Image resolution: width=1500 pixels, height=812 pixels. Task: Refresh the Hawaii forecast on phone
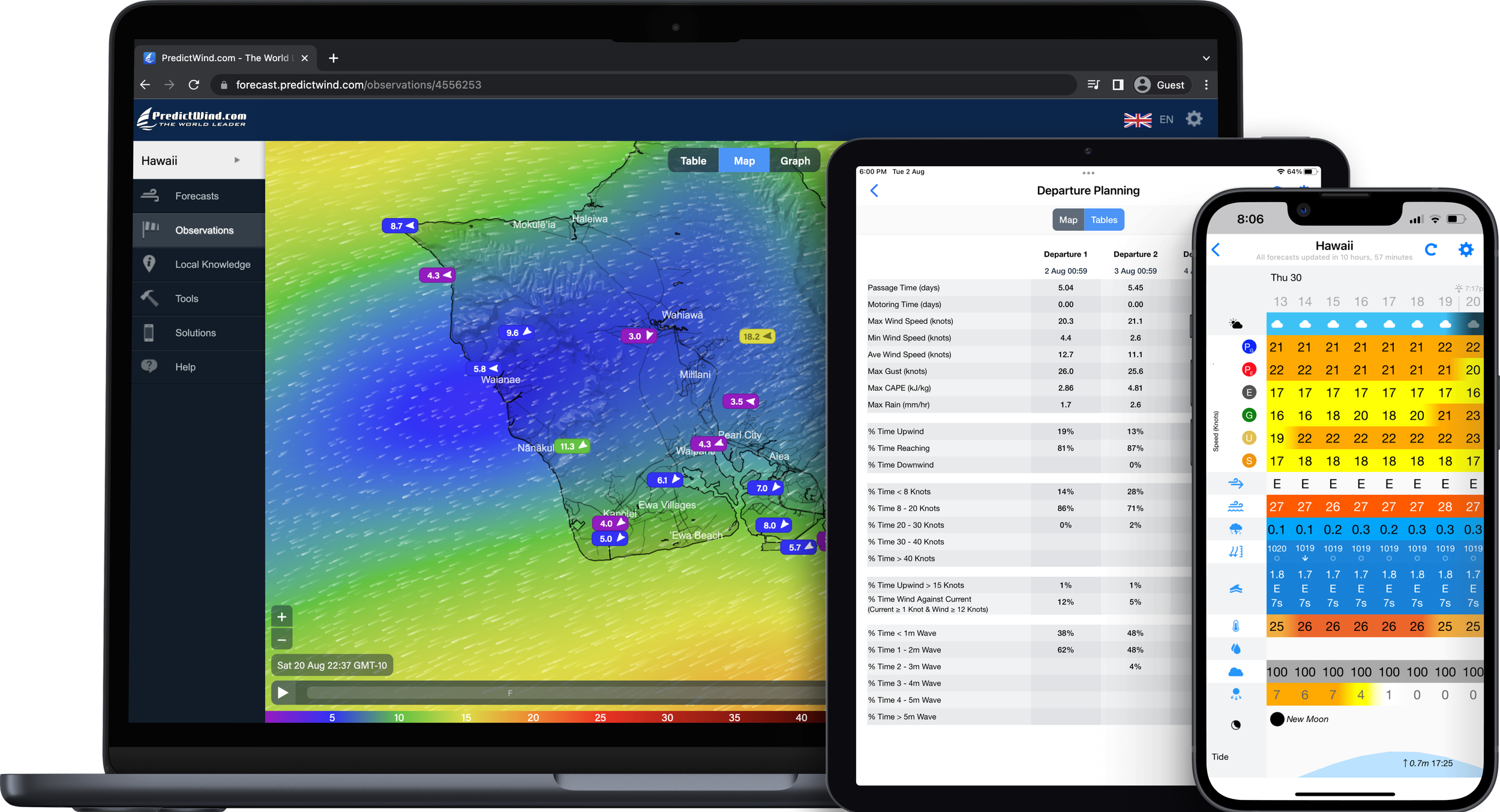pyautogui.click(x=1431, y=249)
